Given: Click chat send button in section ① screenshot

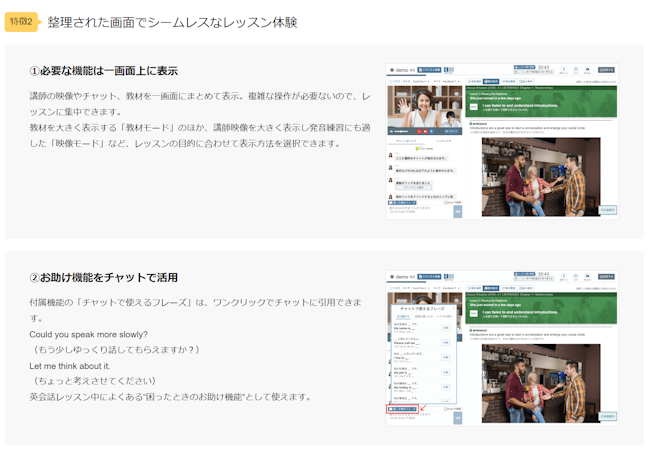Looking at the screenshot, I should pos(458,211).
